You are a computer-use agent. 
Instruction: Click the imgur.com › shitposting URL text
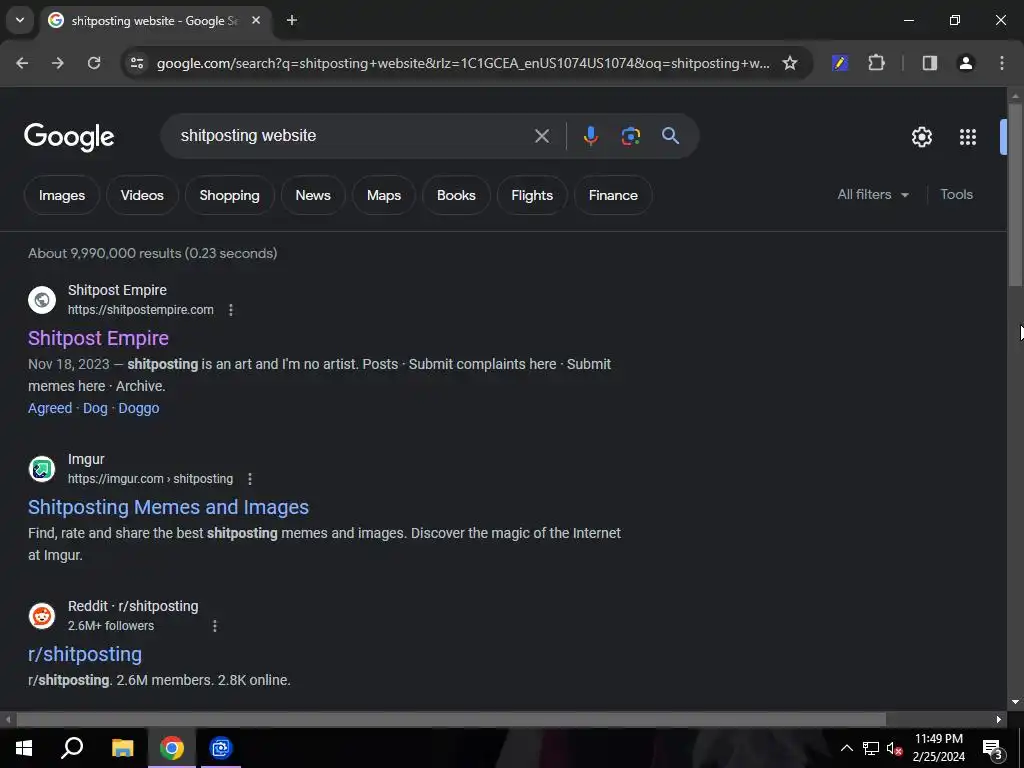pyautogui.click(x=150, y=479)
